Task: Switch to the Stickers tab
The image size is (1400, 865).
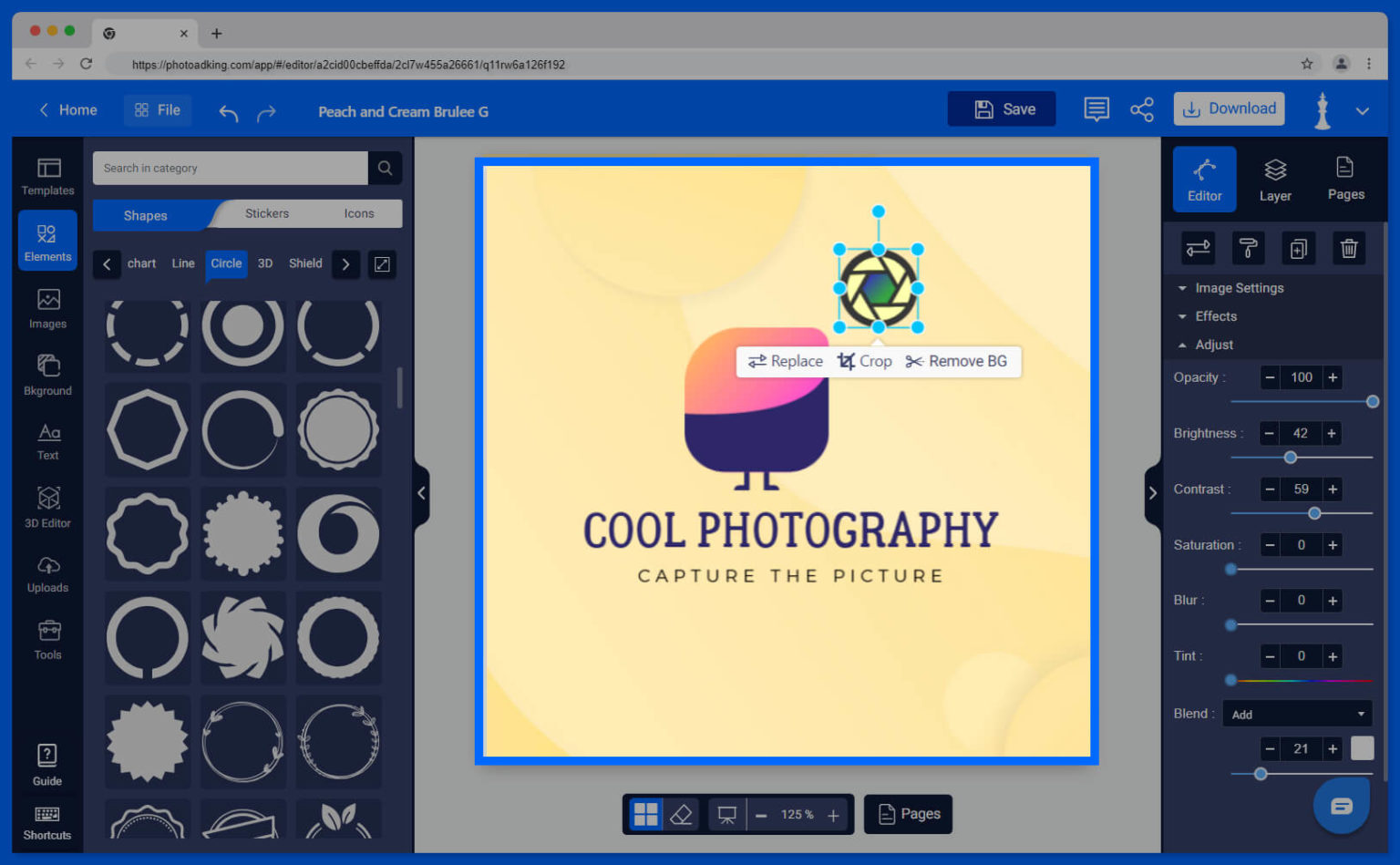Action: 266,213
